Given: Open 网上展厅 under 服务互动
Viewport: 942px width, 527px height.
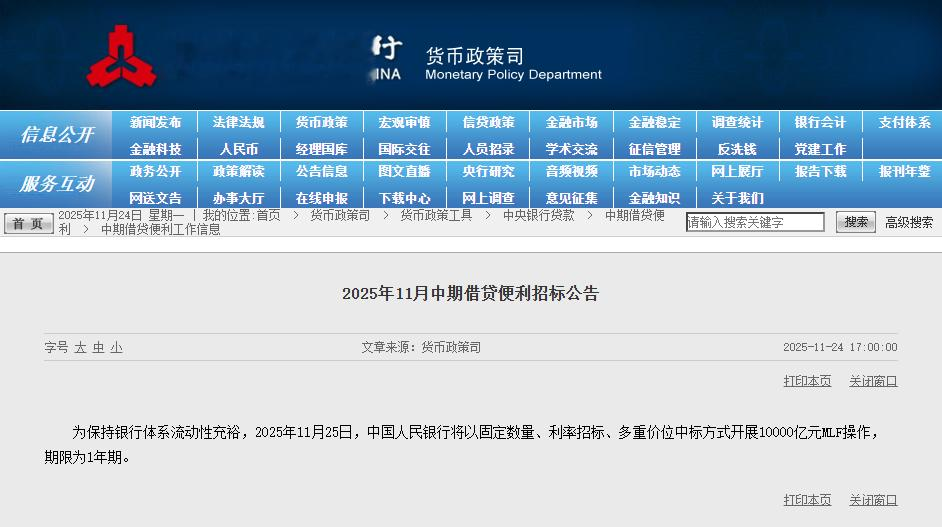Looking at the screenshot, I should point(737,171).
